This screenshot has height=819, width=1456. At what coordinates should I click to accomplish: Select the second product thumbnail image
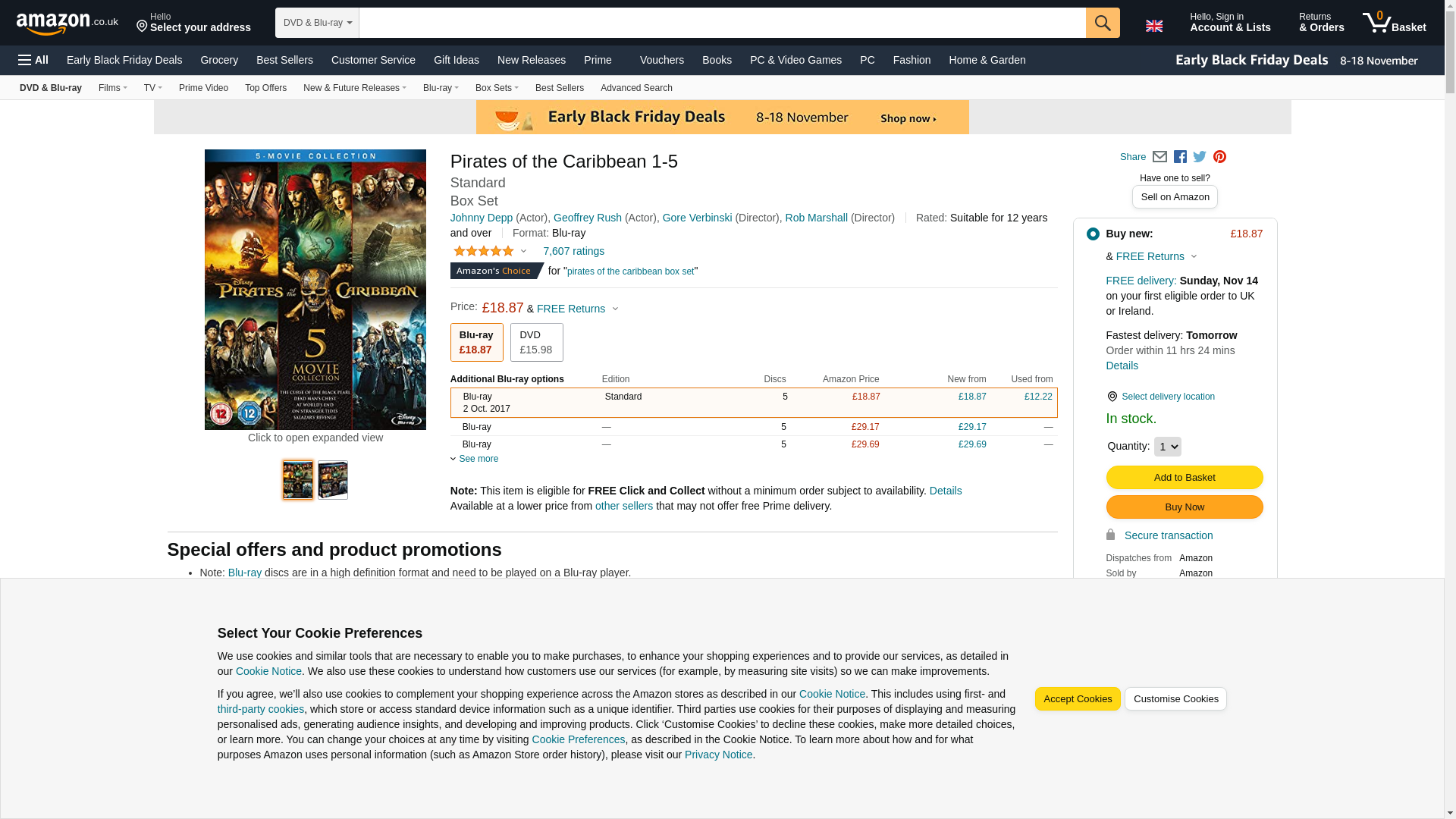click(332, 480)
